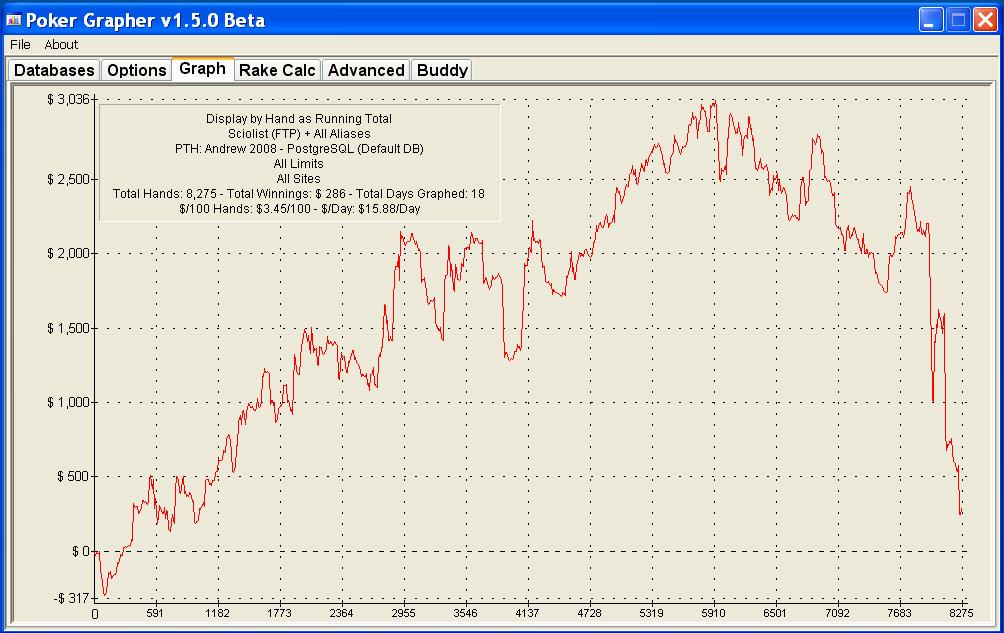This screenshot has width=1004, height=633.
Task: Click the 8275 x-axis end label
Action: (961, 614)
